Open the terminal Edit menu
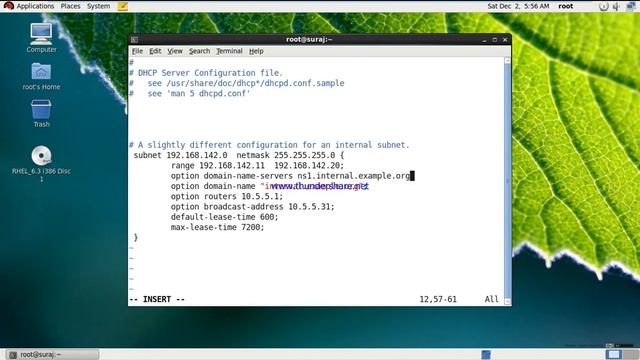This screenshot has height=360, width=640. pos(155,51)
